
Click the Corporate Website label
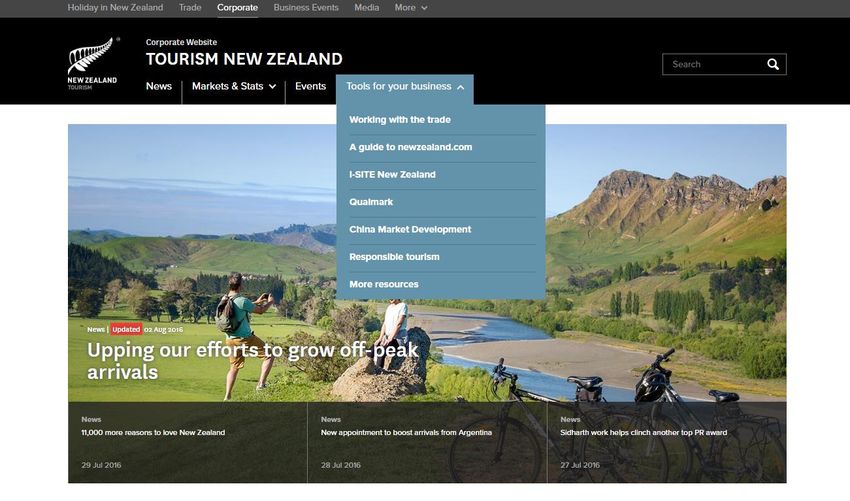[x=181, y=42]
